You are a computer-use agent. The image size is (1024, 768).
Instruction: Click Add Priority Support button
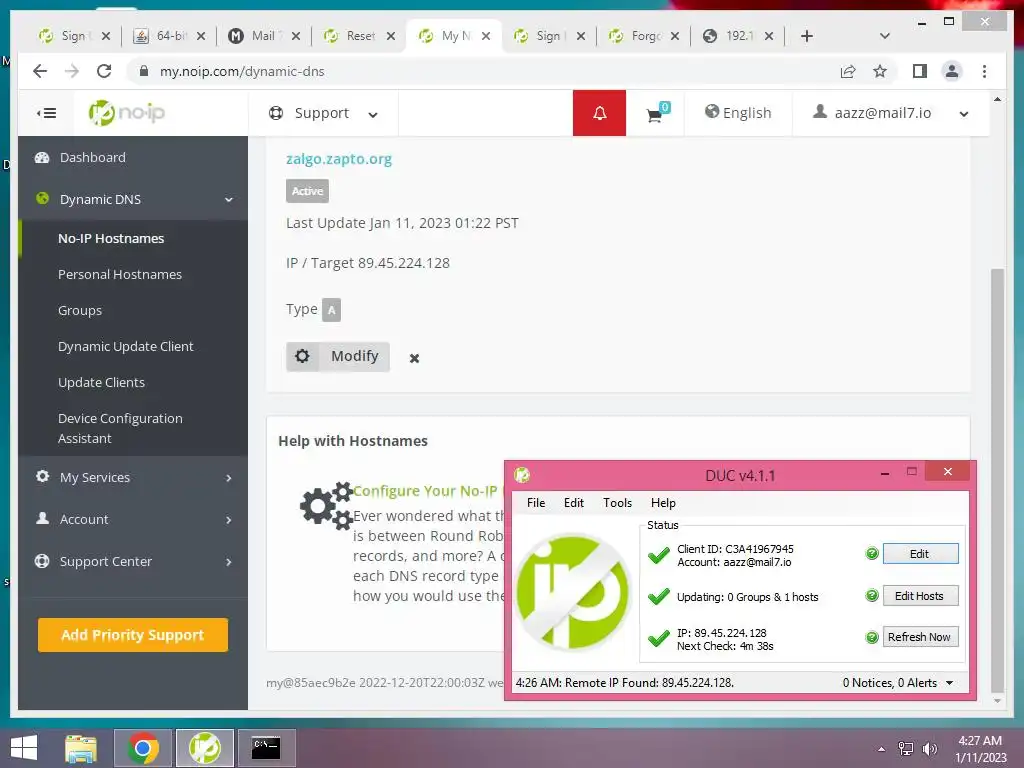click(133, 635)
